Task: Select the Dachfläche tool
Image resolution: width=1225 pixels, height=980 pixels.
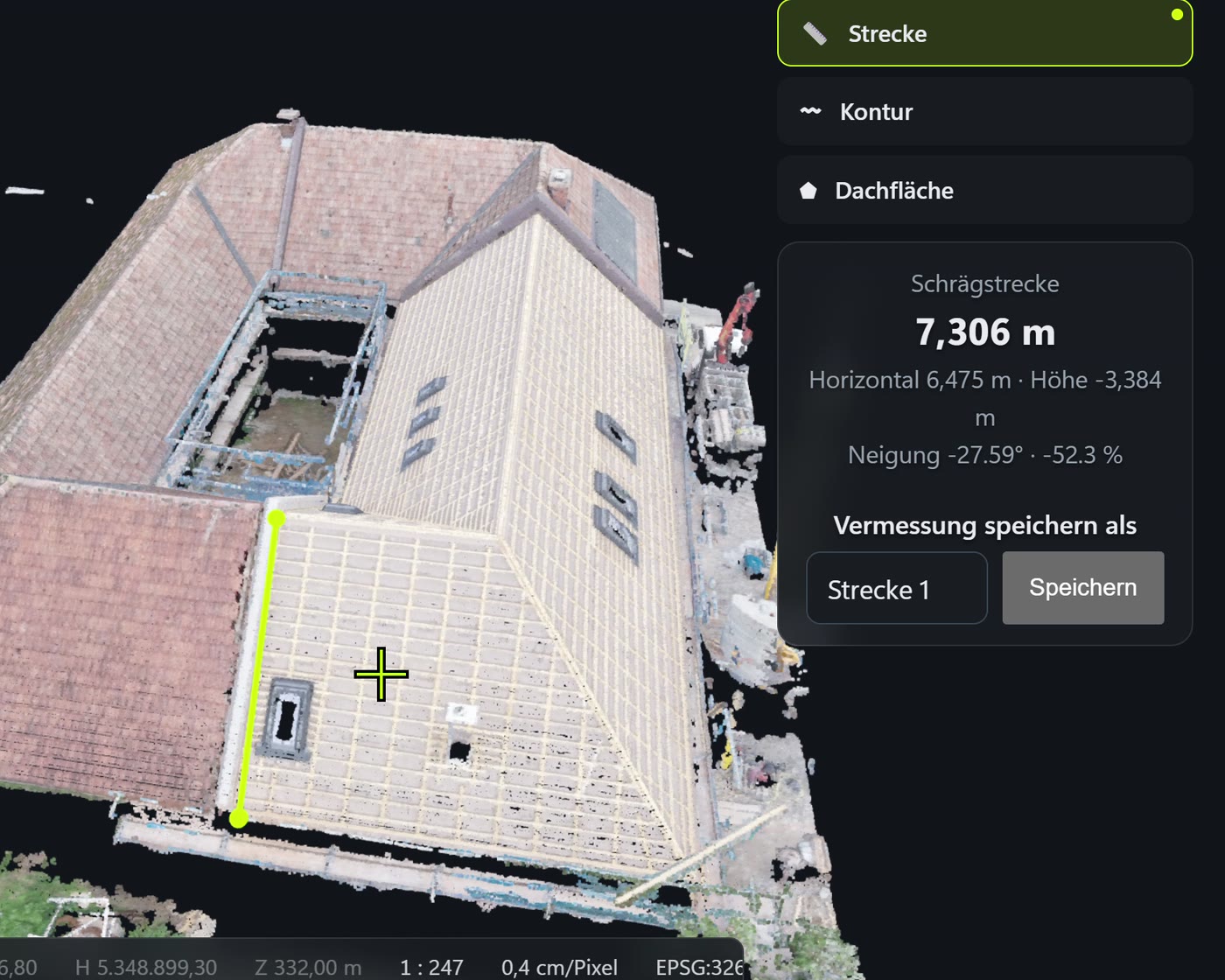Action: tap(984, 190)
